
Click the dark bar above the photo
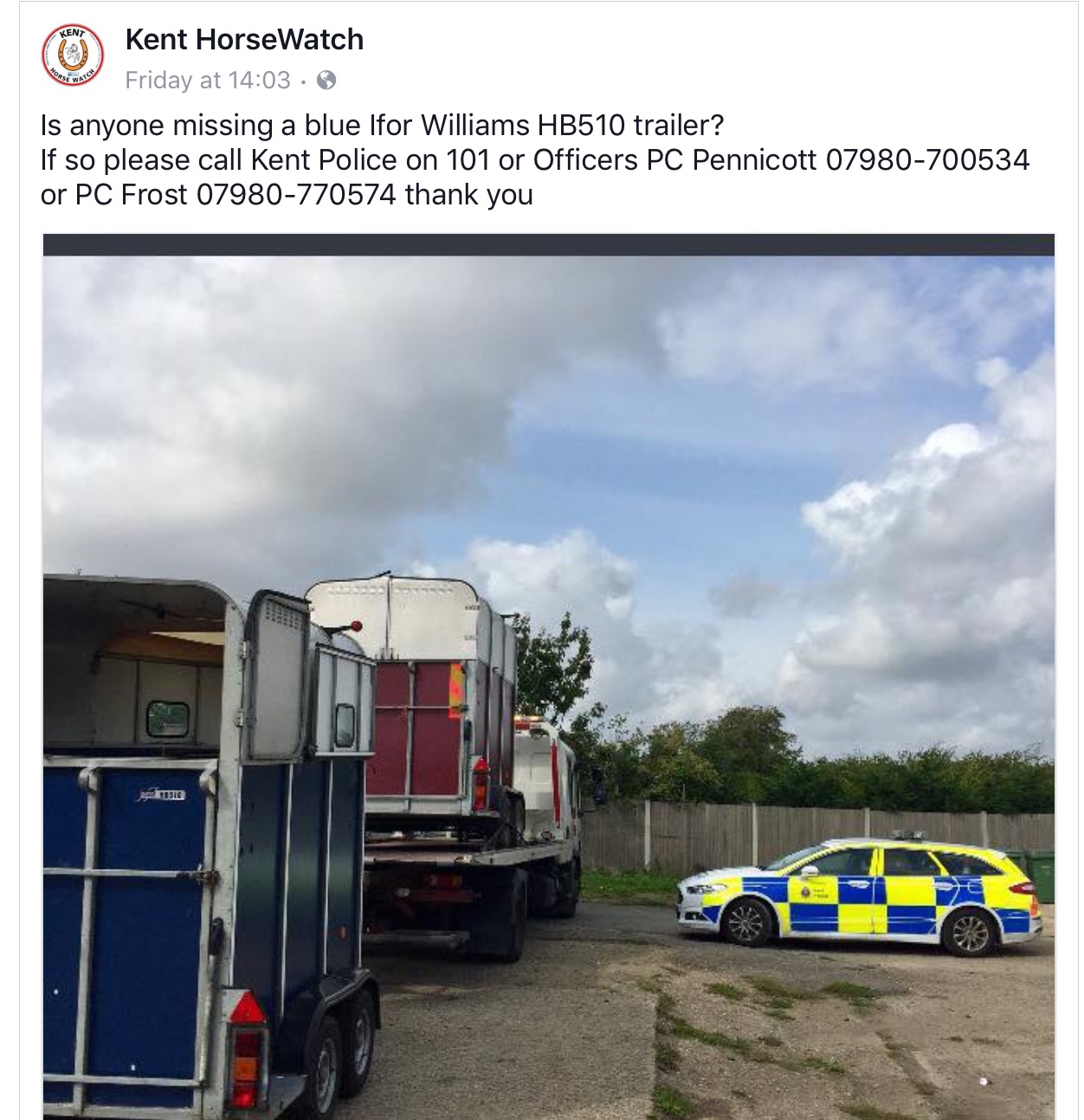[549, 244]
